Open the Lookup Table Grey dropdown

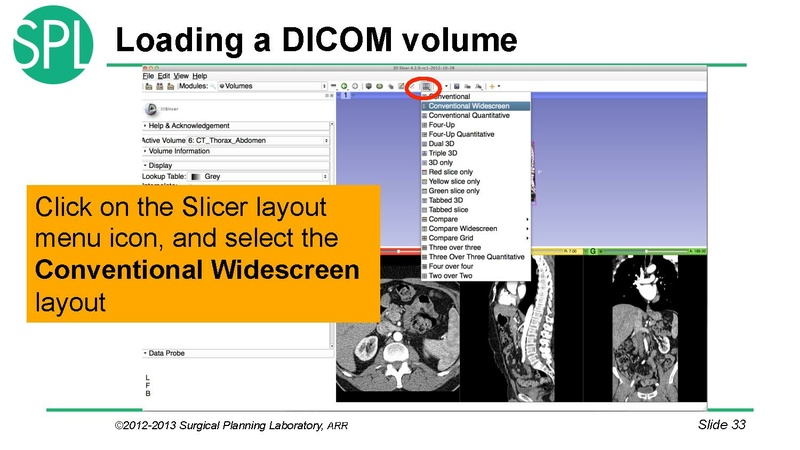tap(259, 177)
